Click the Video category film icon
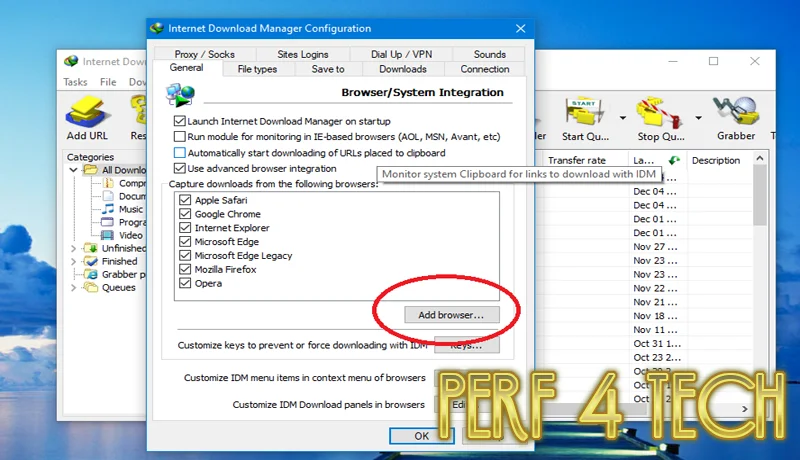The image size is (800, 460). [107, 235]
